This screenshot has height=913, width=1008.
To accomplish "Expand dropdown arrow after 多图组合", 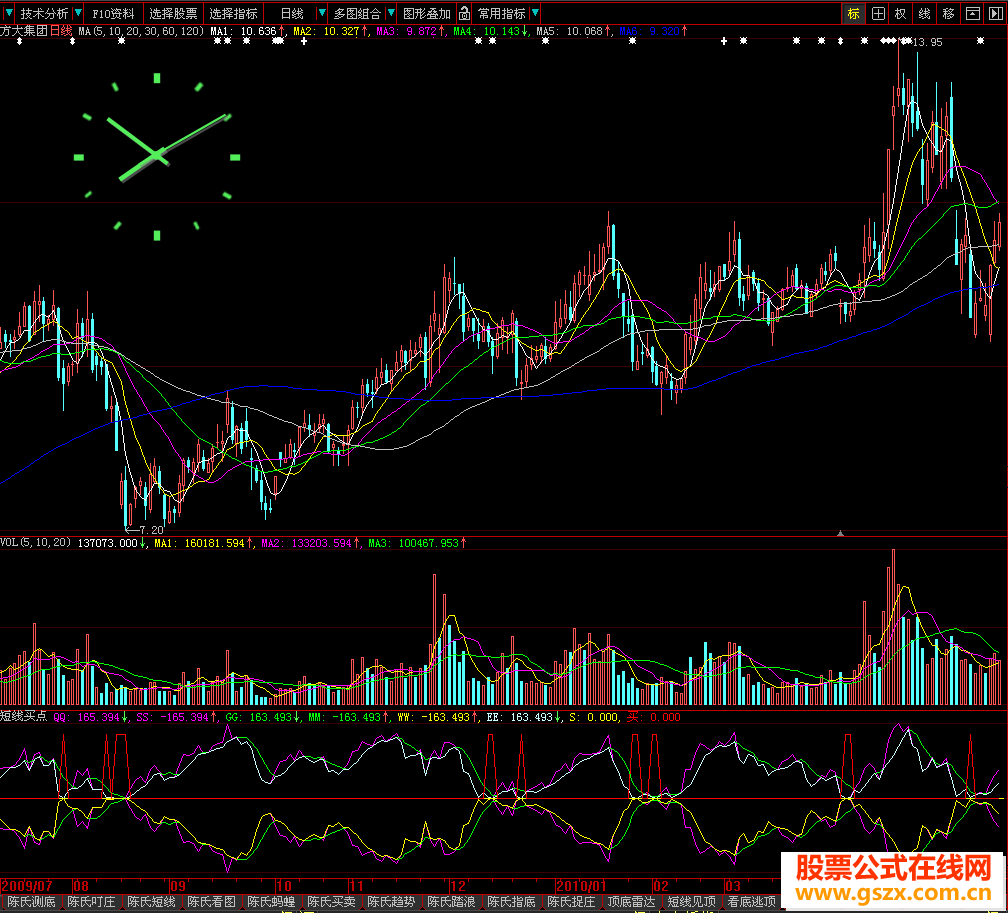I will point(391,13).
